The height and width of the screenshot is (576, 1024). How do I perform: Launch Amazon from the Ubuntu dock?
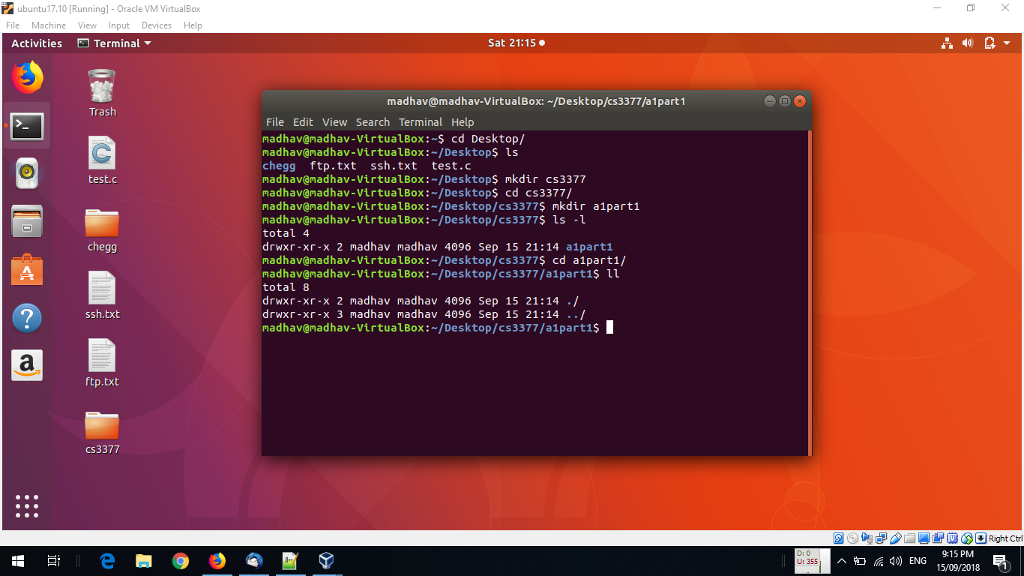[27, 365]
